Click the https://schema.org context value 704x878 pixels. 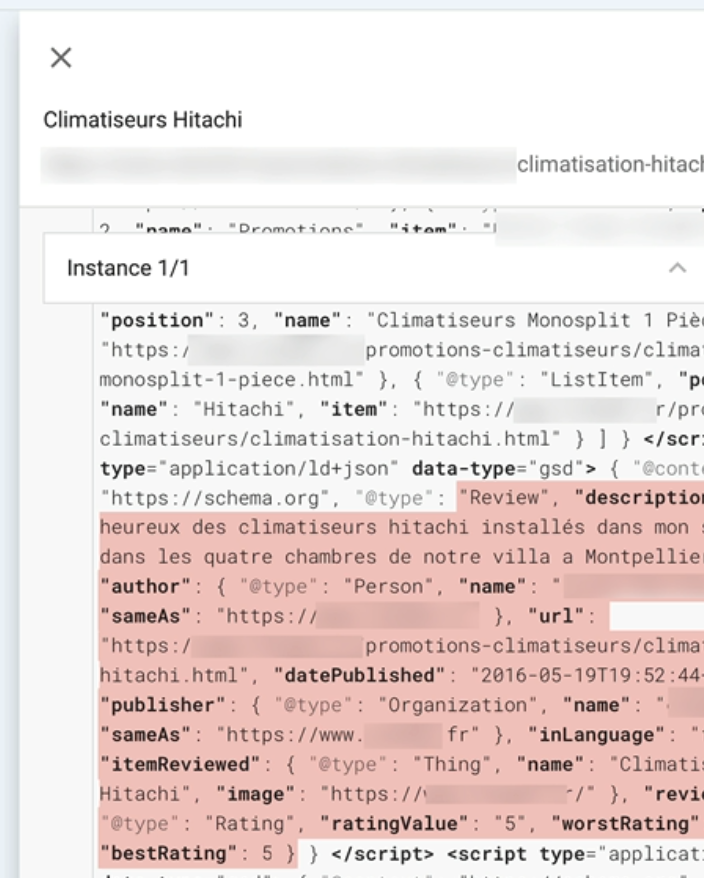[x=215, y=498]
